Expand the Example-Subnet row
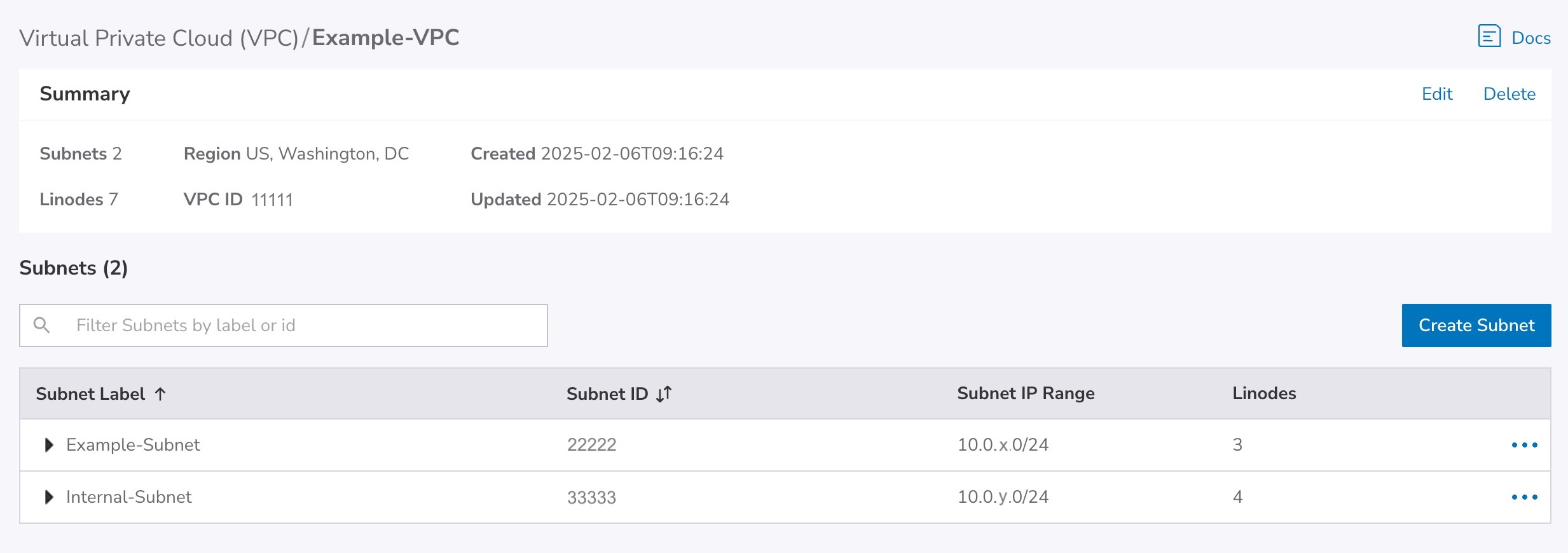Screen dimensions: 1568x553 tap(49, 445)
